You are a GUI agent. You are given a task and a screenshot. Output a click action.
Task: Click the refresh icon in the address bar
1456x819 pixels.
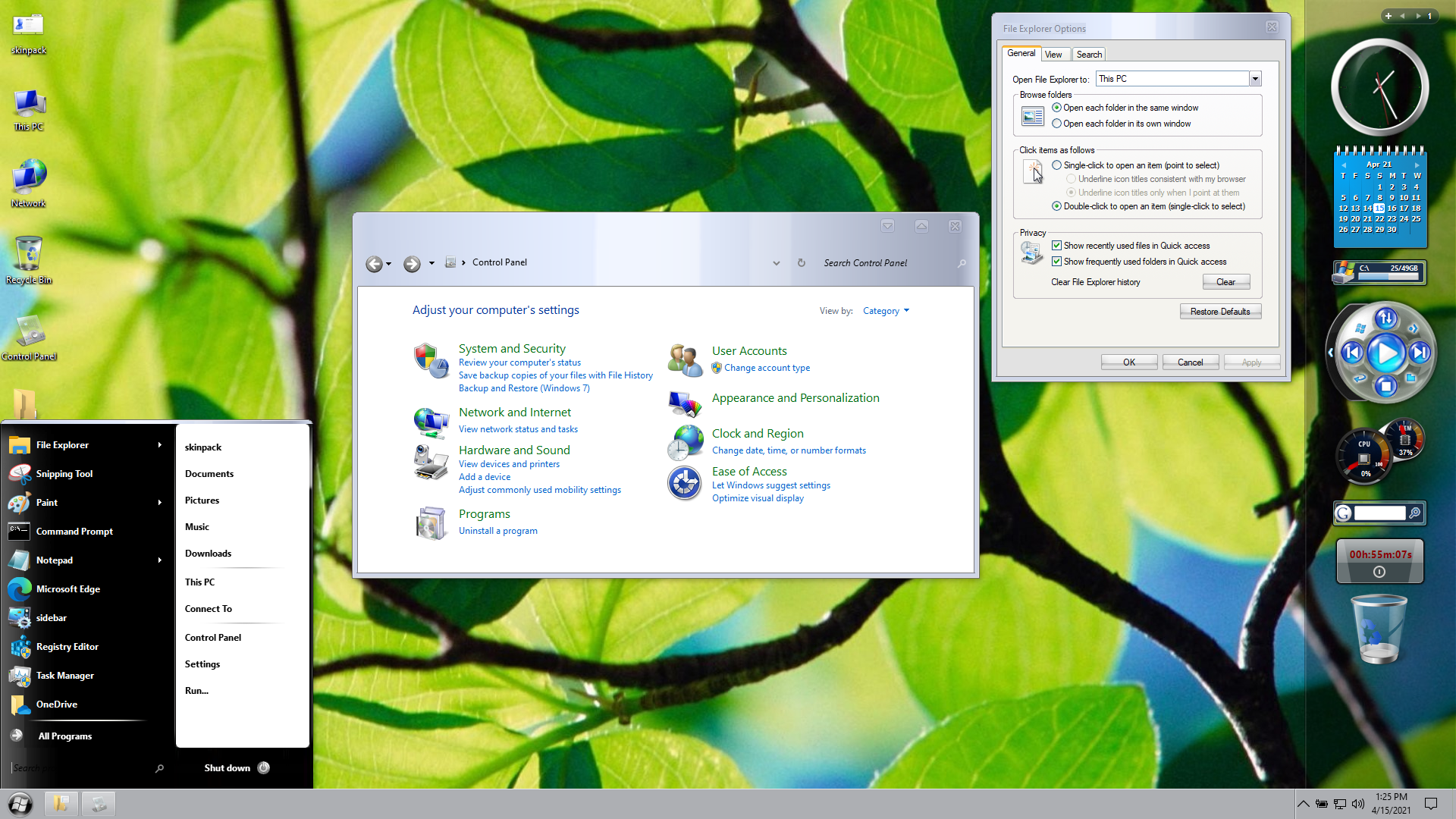pyautogui.click(x=801, y=263)
